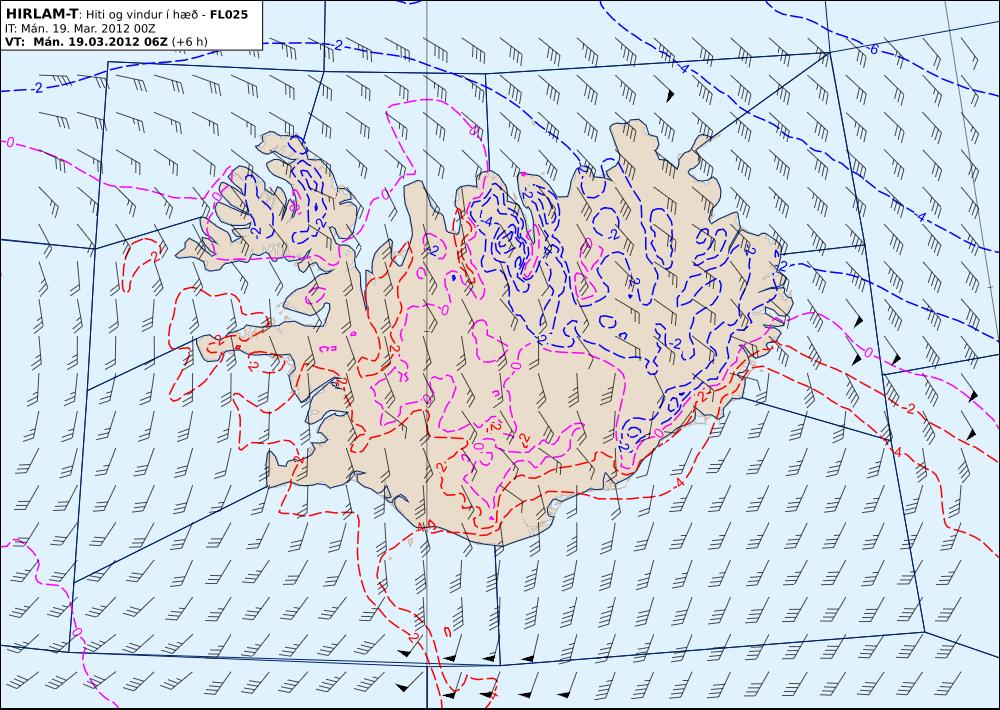Screen dimensions: 1000x710
Task: Click the '-6' blue contour label
Action: pos(874,49)
